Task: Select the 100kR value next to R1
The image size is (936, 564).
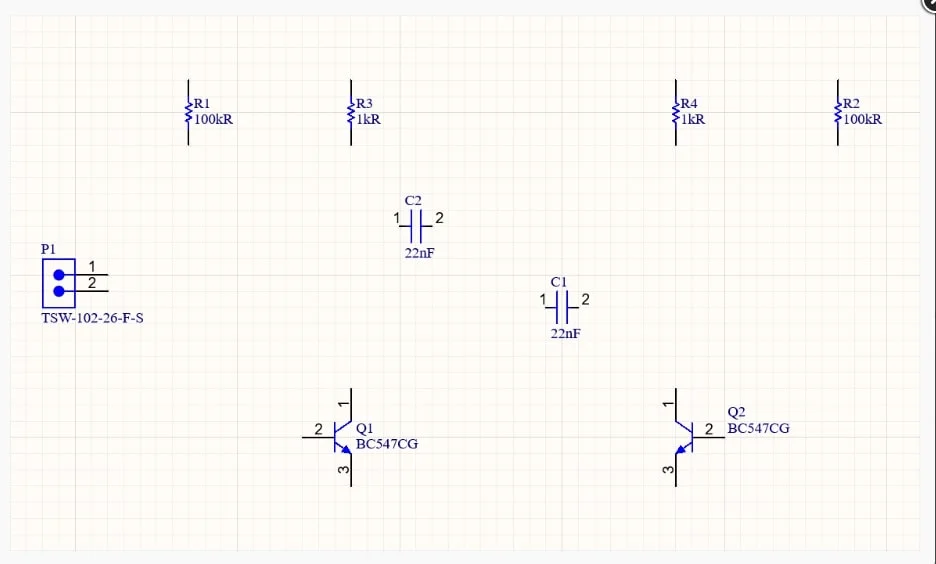Action: 214,119
